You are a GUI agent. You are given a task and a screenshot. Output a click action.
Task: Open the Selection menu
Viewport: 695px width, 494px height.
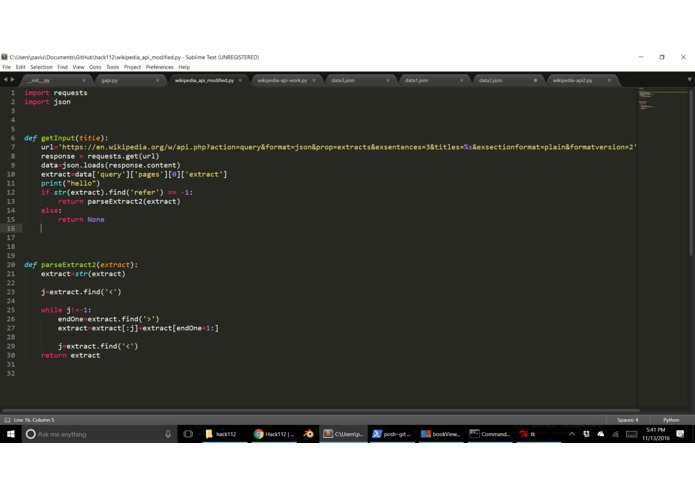click(x=41, y=67)
